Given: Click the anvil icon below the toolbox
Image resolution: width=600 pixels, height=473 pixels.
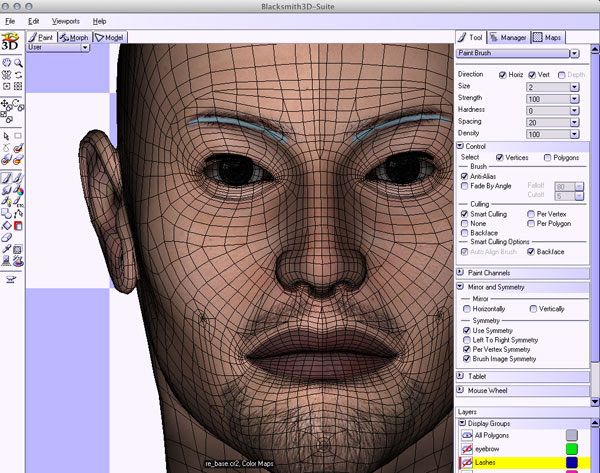Looking at the screenshot, I should (12, 279).
